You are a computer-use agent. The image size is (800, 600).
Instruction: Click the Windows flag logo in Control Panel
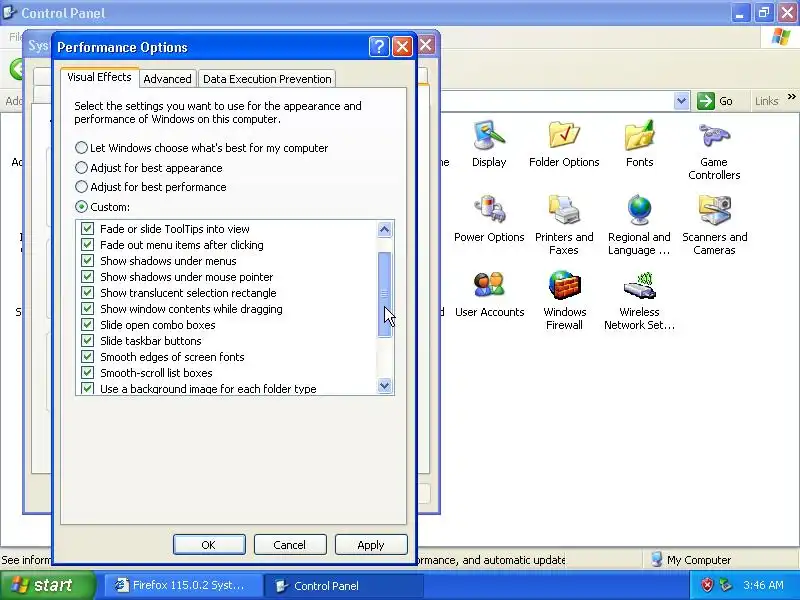coord(781,37)
